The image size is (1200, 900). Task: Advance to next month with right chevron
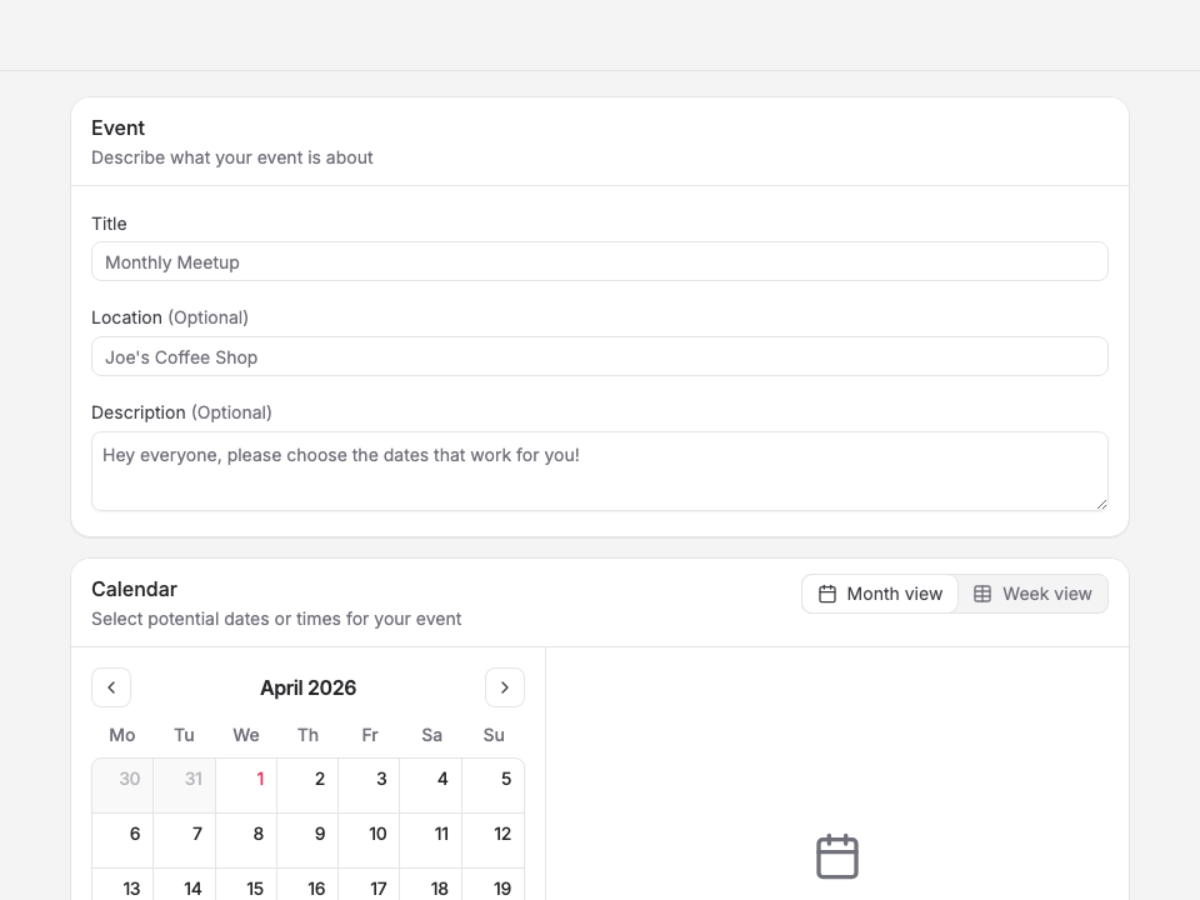click(x=505, y=687)
